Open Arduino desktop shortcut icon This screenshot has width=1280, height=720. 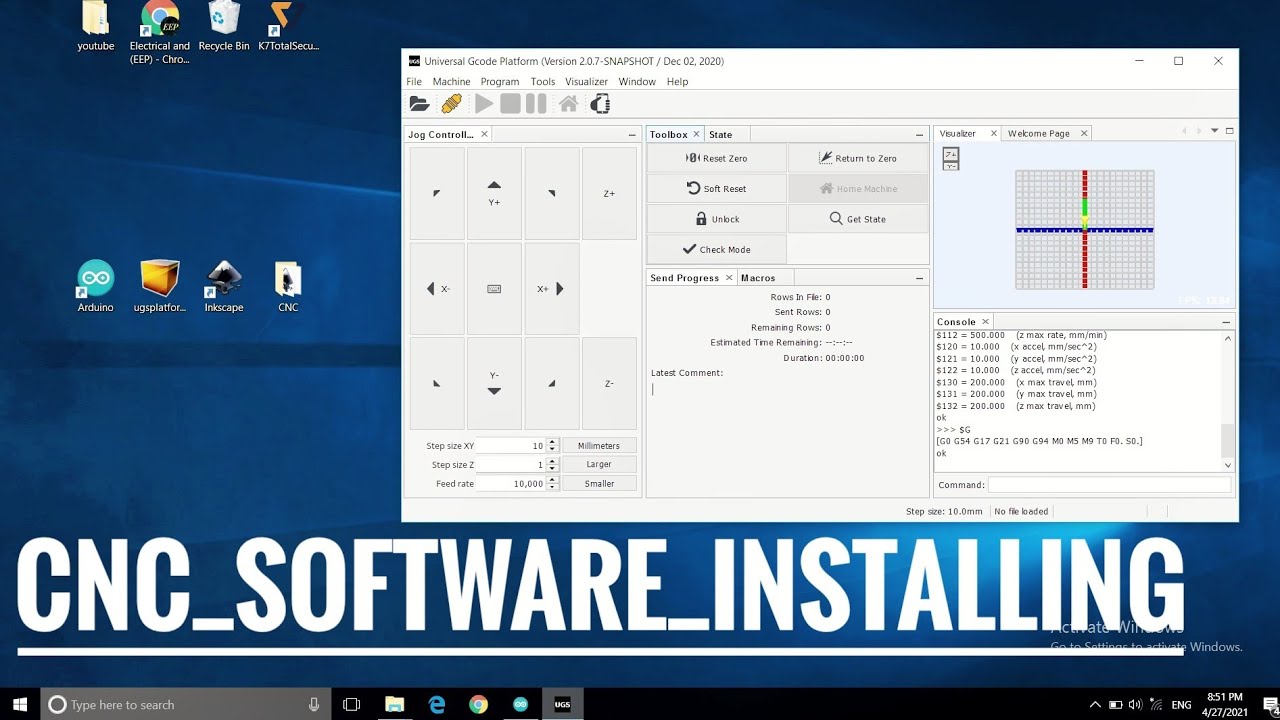[96, 287]
